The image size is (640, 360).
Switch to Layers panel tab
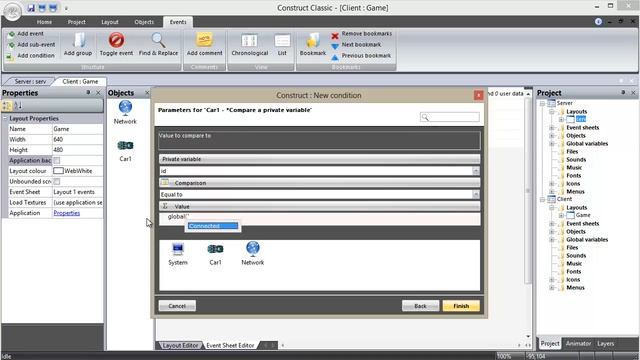click(605, 344)
